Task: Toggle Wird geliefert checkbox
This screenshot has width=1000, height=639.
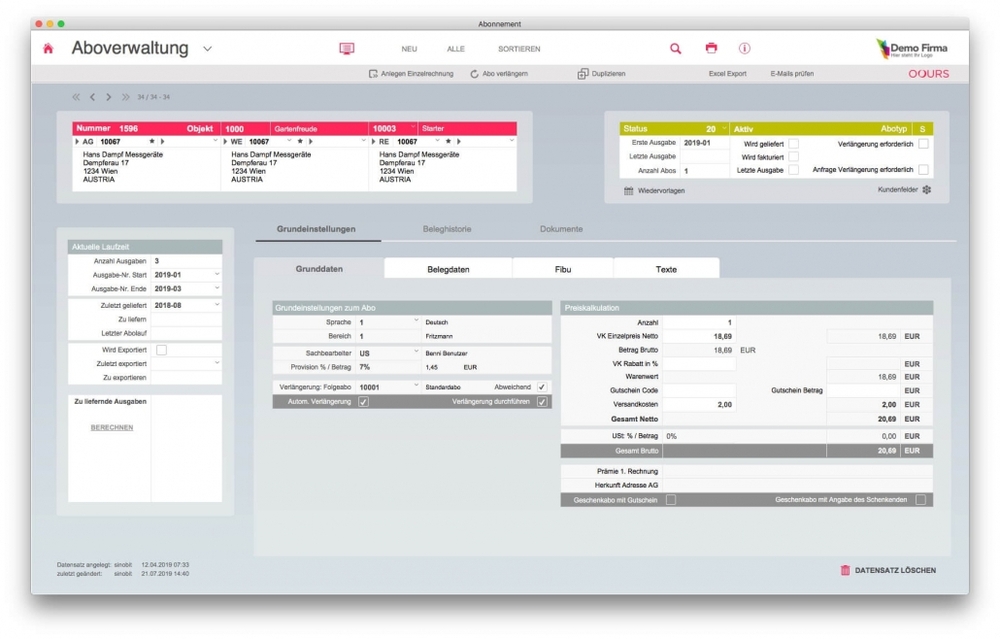Action: pyautogui.click(x=793, y=143)
